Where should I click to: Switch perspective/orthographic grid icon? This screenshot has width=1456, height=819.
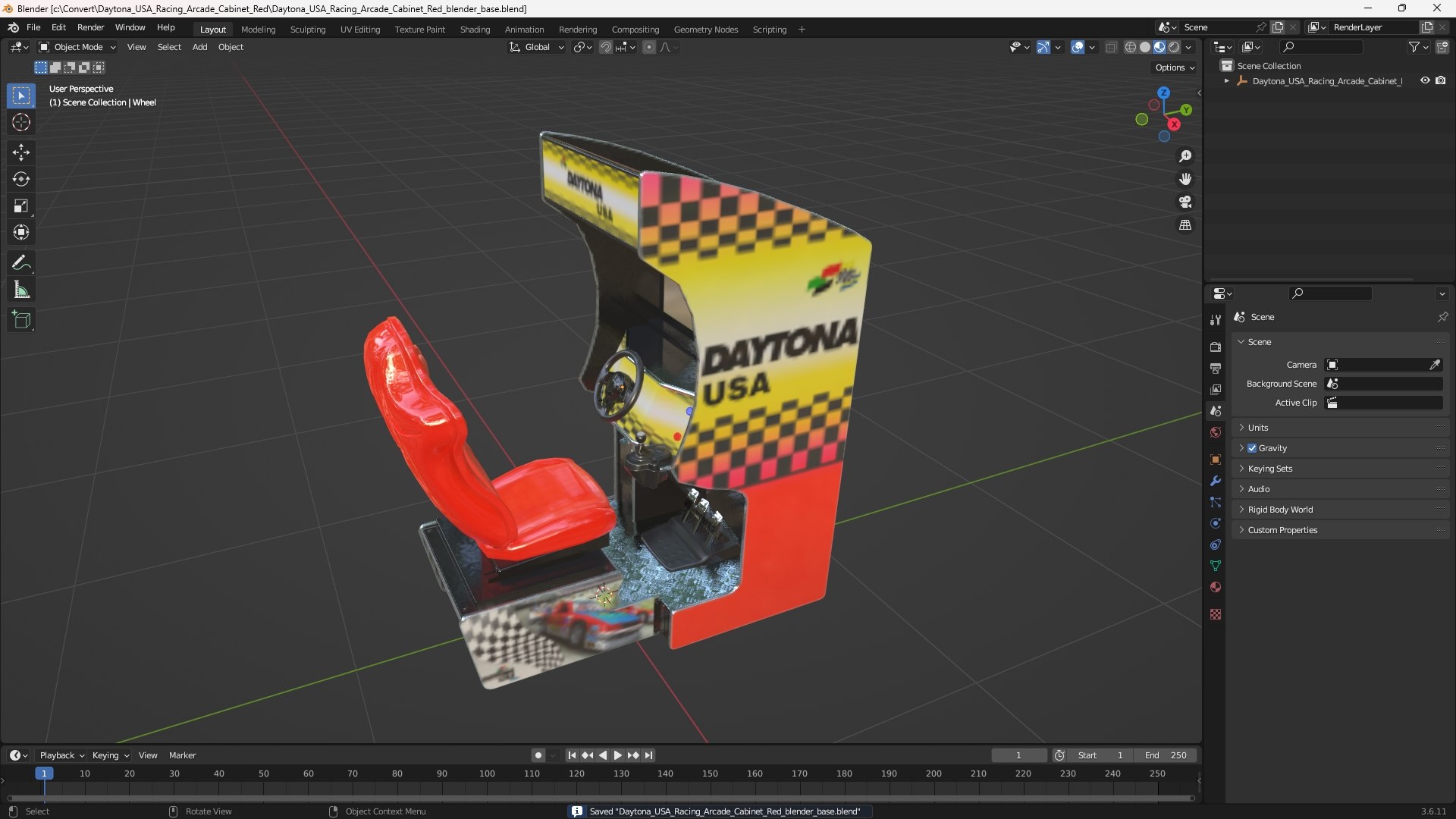point(1185,225)
